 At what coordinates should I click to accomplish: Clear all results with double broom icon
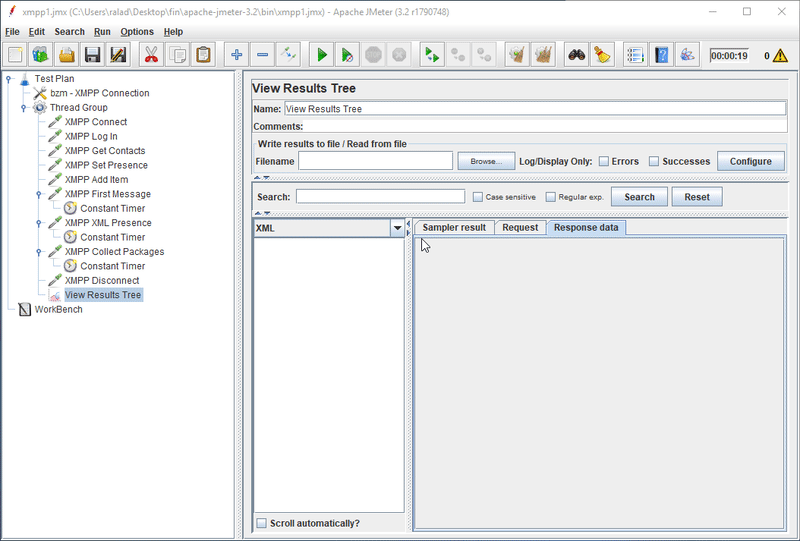pyautogui.click(x=543, y=55)
